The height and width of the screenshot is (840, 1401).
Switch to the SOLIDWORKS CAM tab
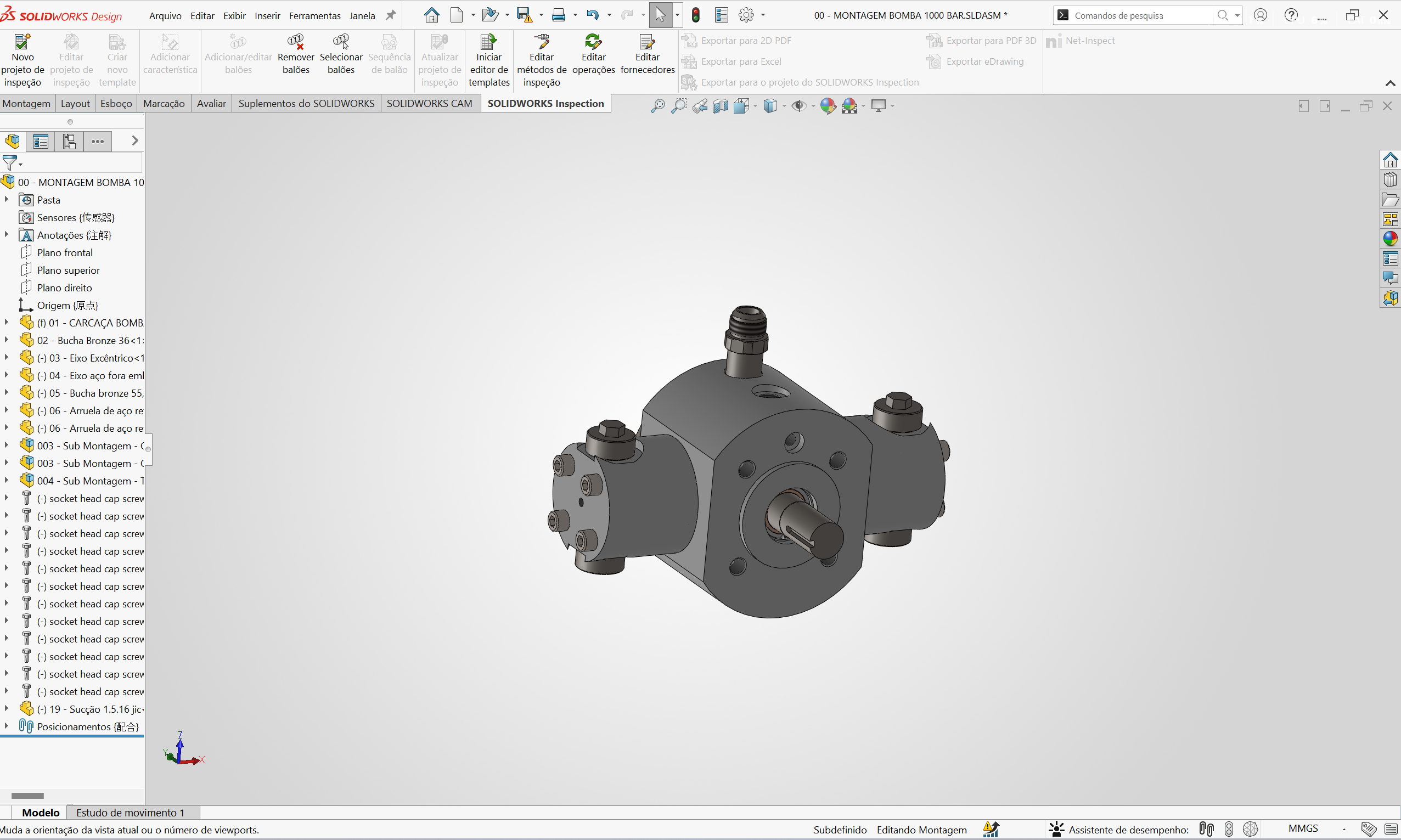pos(429,104)
